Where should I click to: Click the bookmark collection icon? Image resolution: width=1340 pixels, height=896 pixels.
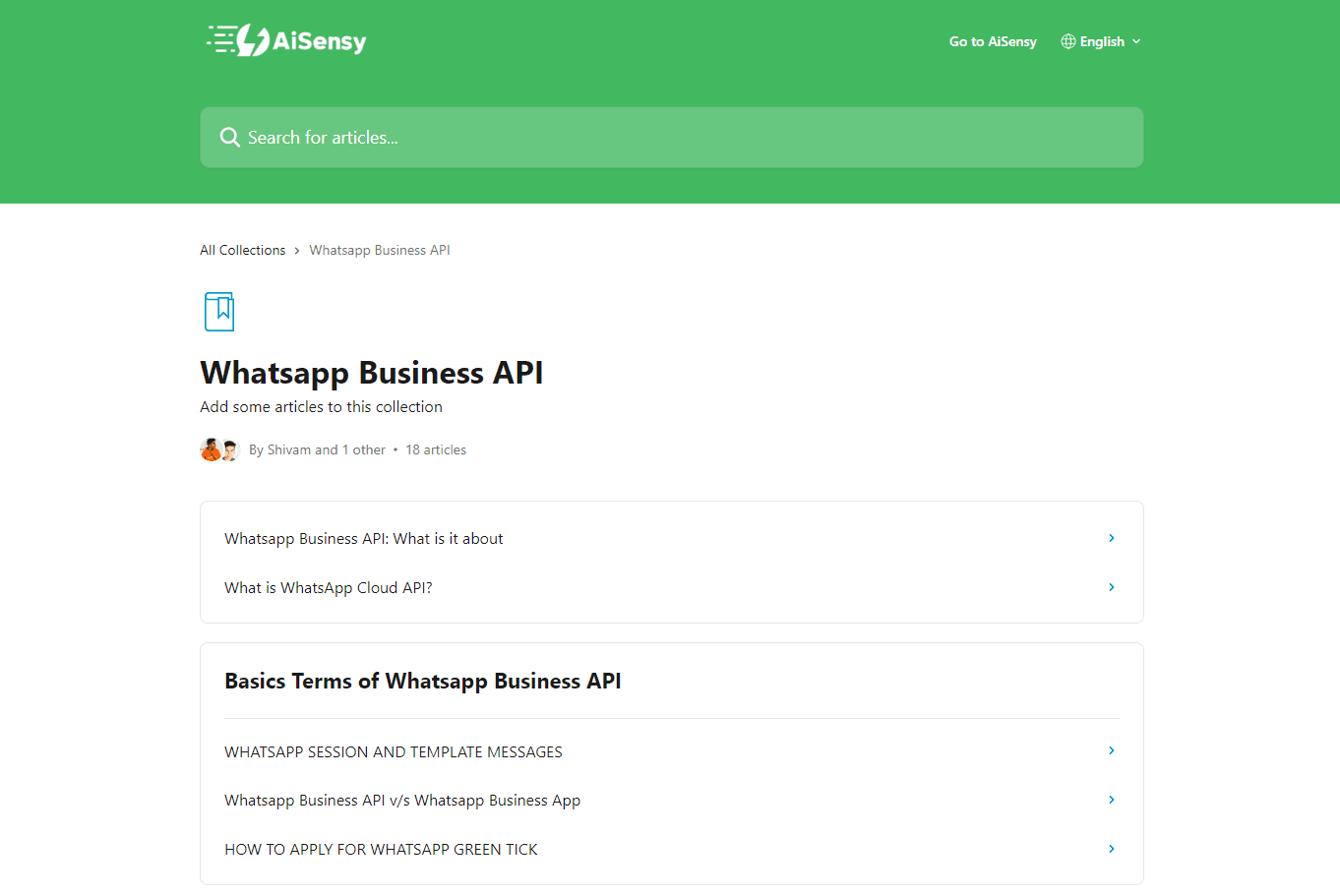[x=219, y=311]
